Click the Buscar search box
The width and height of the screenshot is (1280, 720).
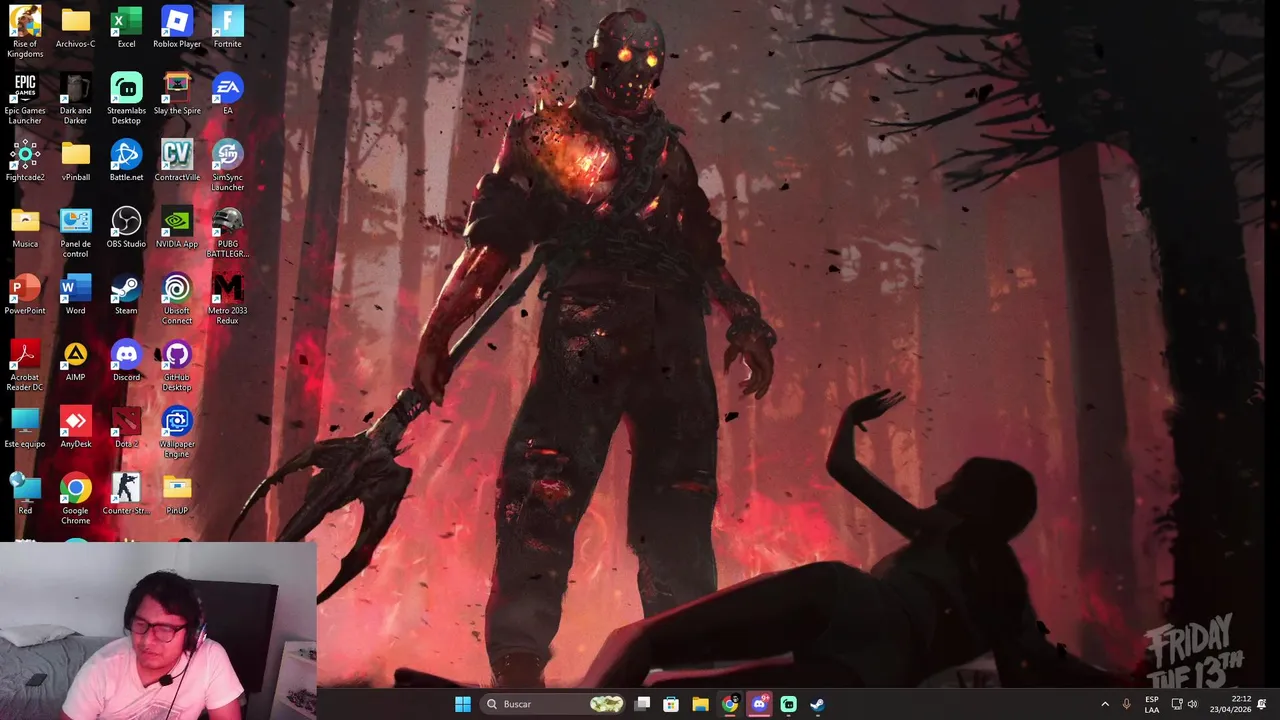pos(554,704)
